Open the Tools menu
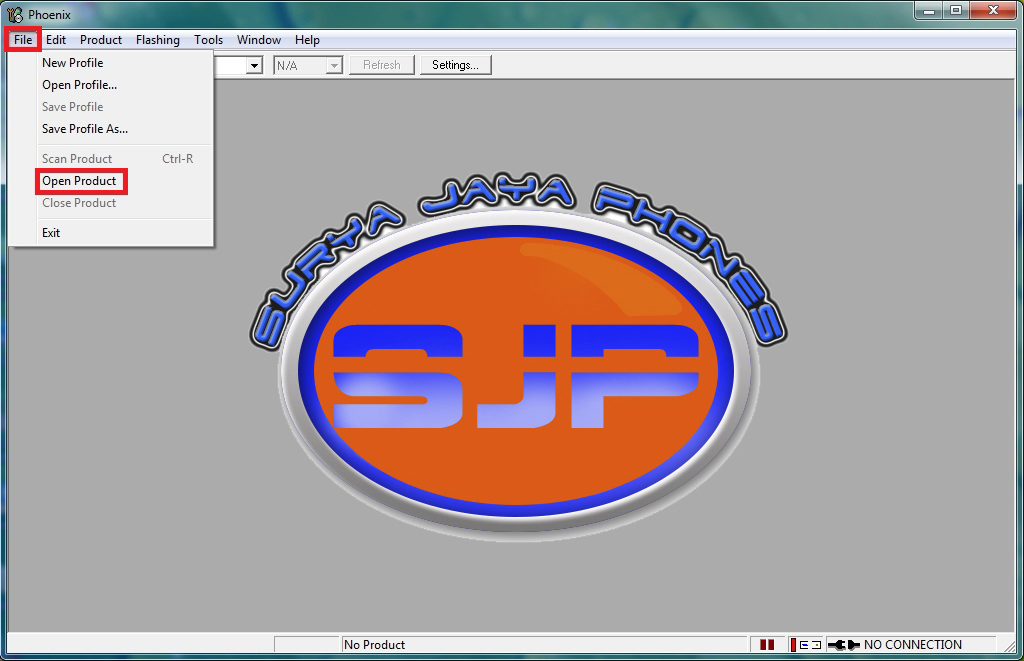The width and height of the screenshot is (1024, 661). coord(208,40)
